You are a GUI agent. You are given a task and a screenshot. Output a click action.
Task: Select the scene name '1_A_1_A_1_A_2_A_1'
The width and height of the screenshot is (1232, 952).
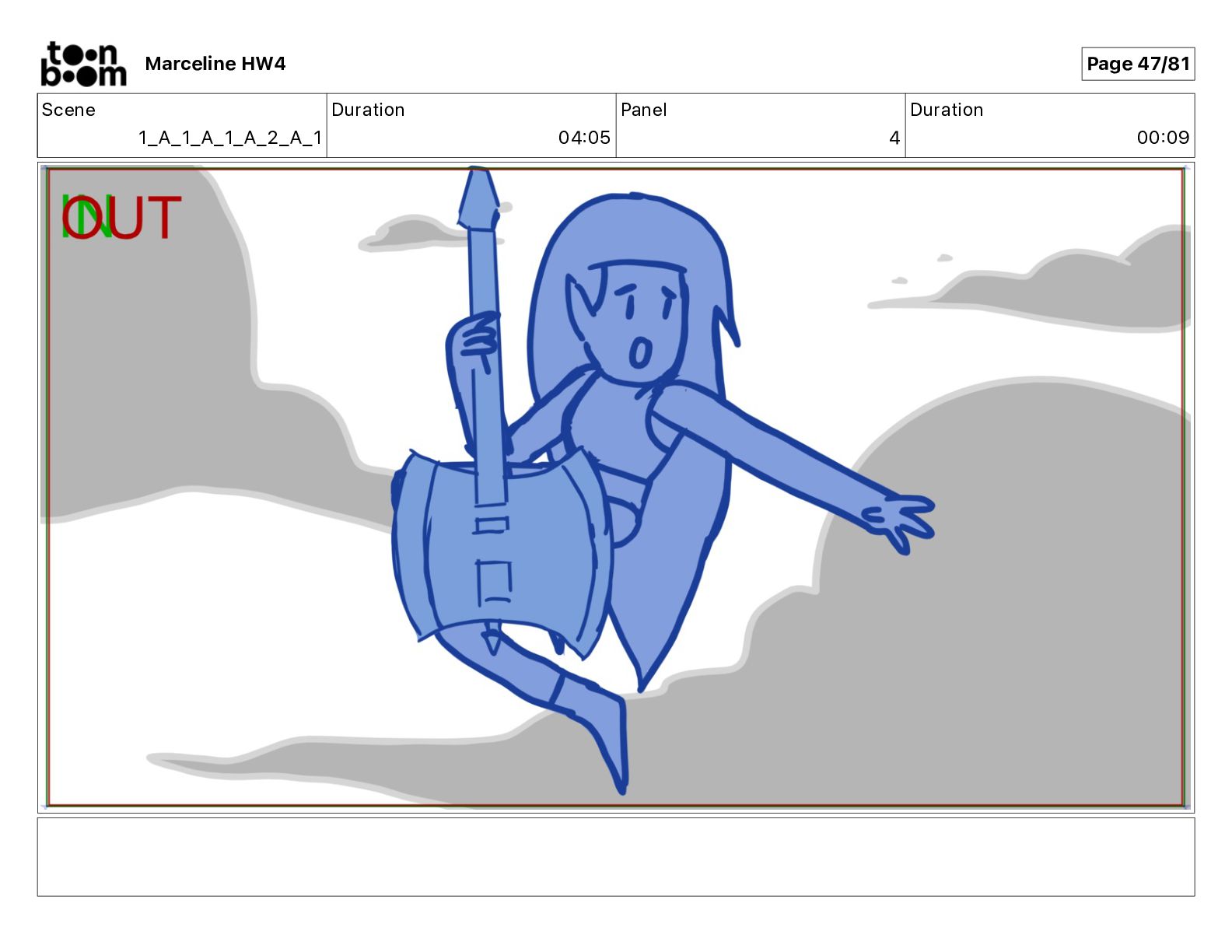pos(230,138)
